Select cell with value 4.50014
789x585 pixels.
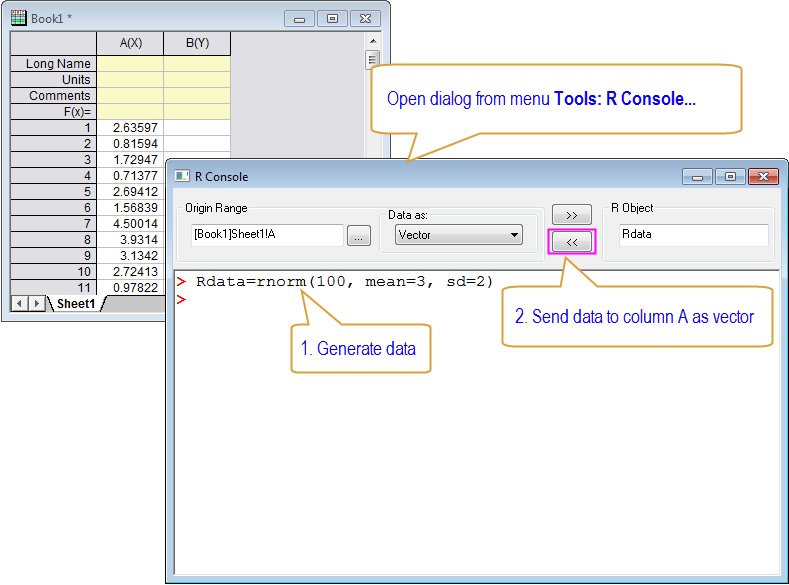click(130, 224)
